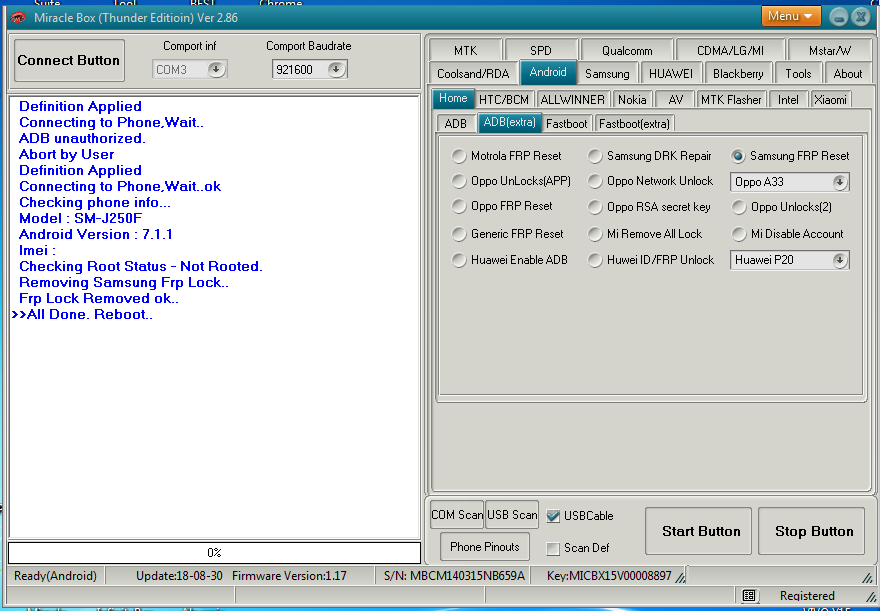This screenshot has width=880, height=611.
Task: Minimize the Miracle Box window
Action: [839, 17]
